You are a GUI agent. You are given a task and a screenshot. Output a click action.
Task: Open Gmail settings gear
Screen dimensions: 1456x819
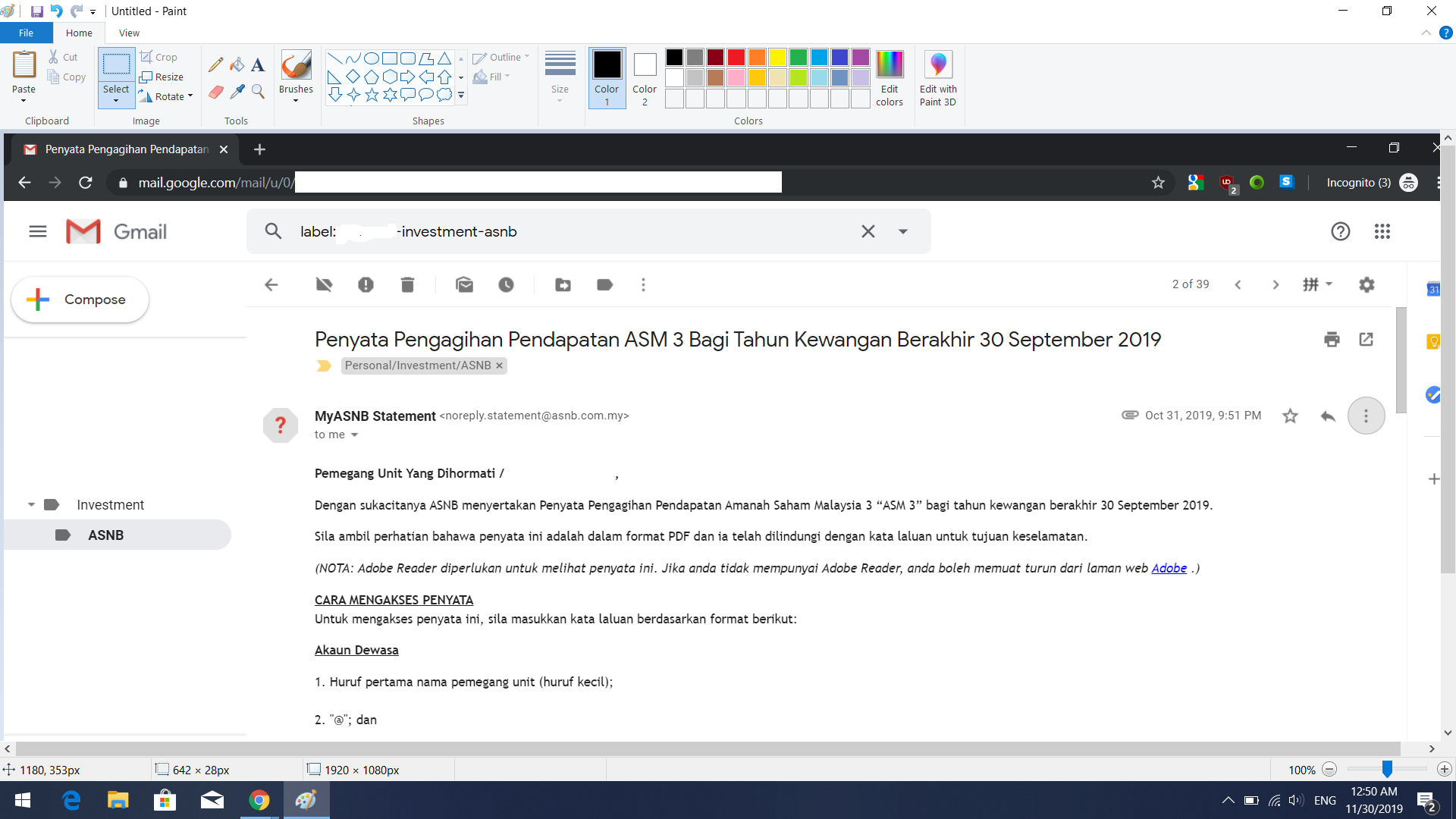1367,285
